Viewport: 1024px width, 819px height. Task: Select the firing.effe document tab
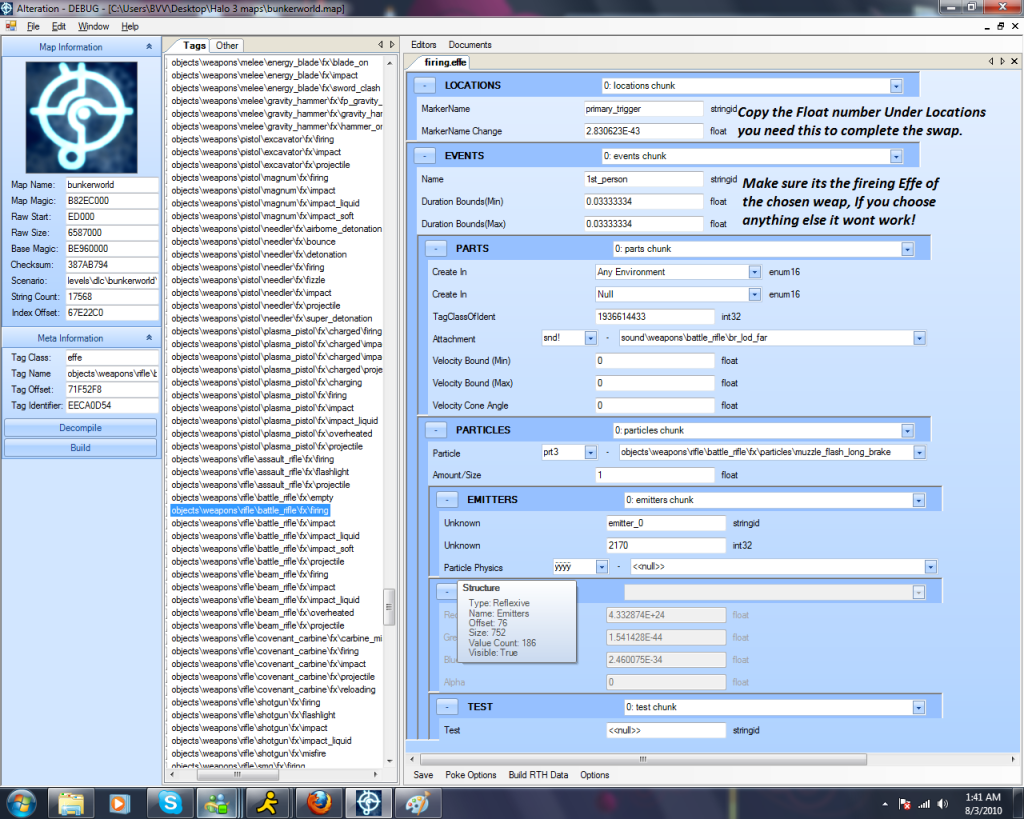pyautogui.click(x=445, y=62)
